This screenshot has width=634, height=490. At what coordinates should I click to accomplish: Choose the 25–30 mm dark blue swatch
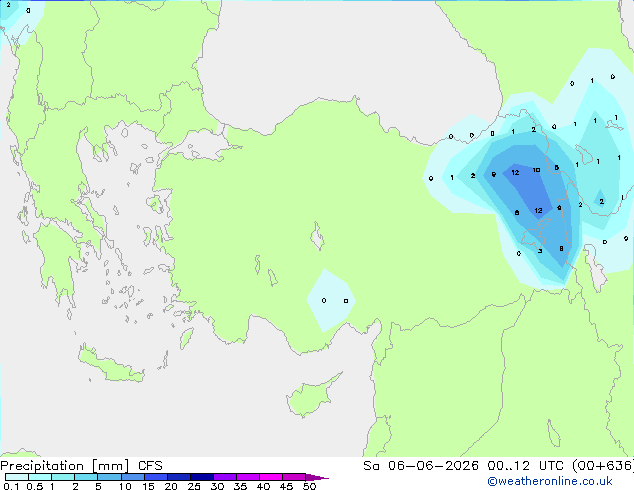(x=201, y=477)
